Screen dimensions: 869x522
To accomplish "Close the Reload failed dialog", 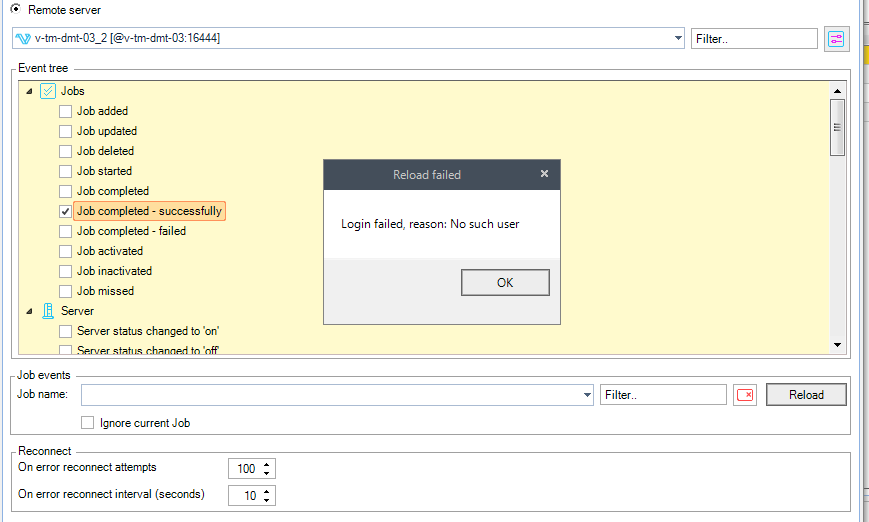I will 544,174.
